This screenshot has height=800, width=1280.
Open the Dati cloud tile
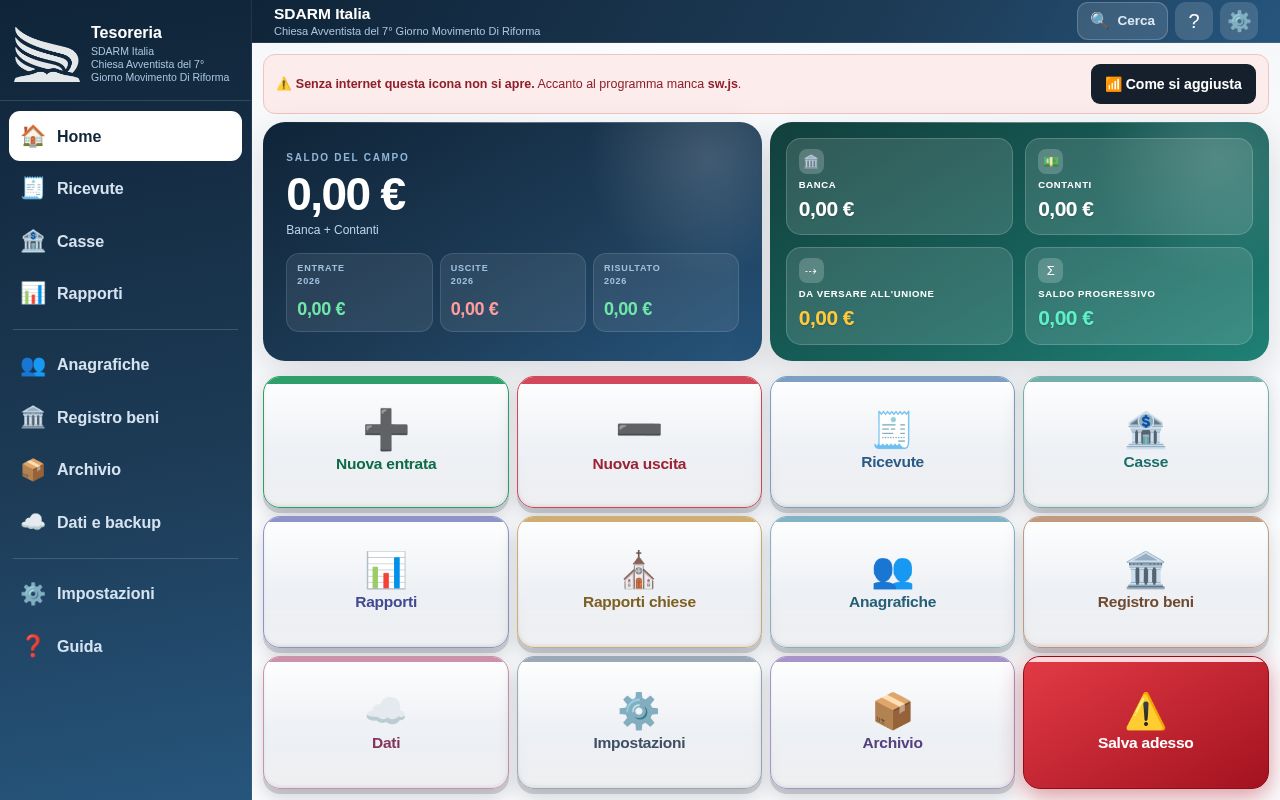pos(386,722)
